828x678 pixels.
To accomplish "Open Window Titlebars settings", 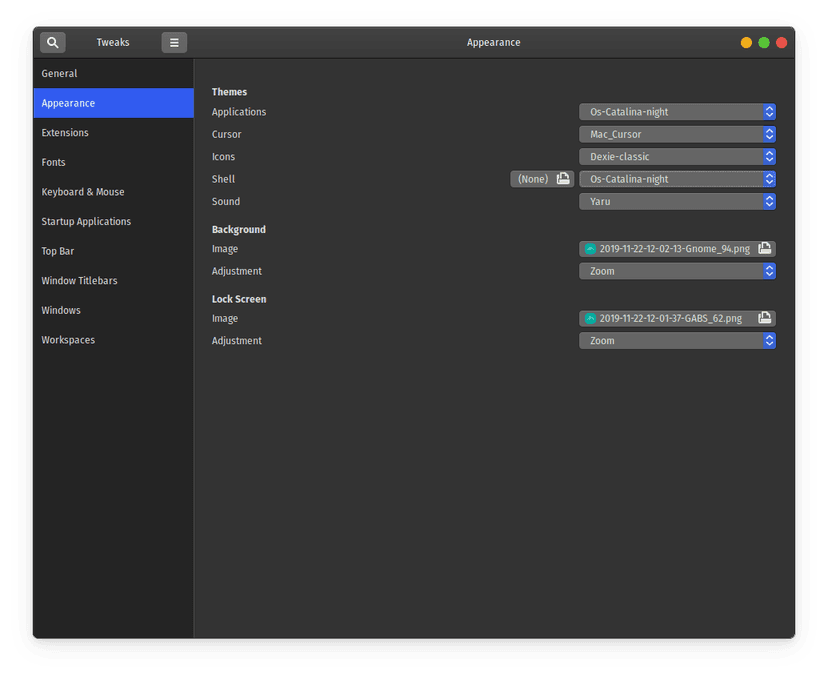I will coord(114,280).
